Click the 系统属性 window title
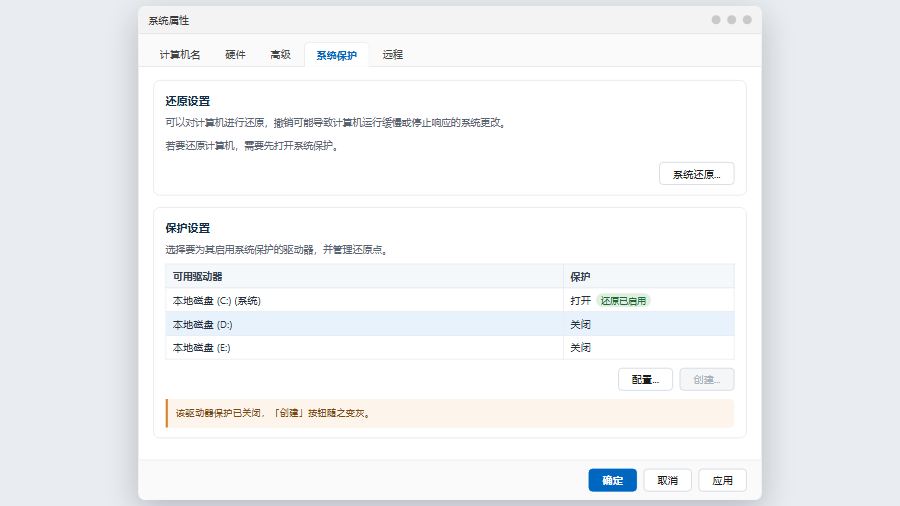This screenshot has height=506, width=900. coord(169,21)
